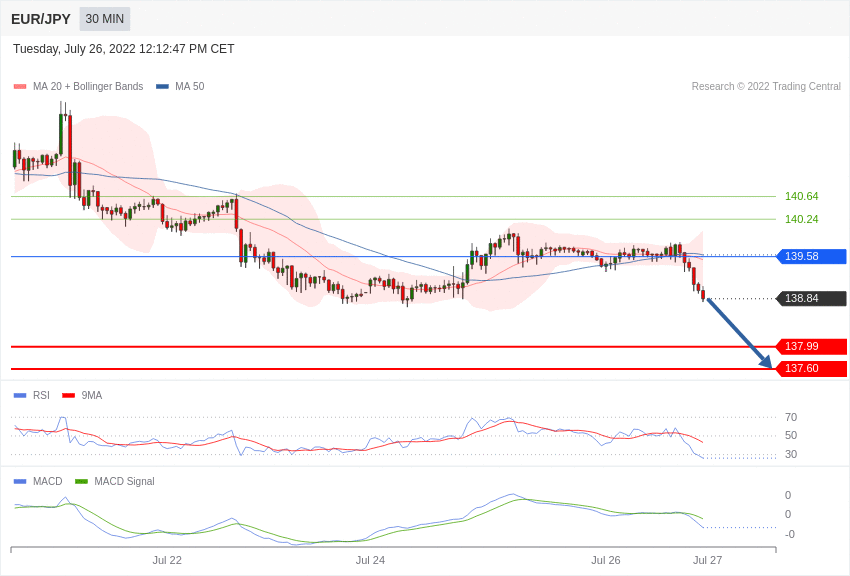The image size is (850, 576).
Task: Click the blue RSI legend swatch
Action: (x=20, y=396)
